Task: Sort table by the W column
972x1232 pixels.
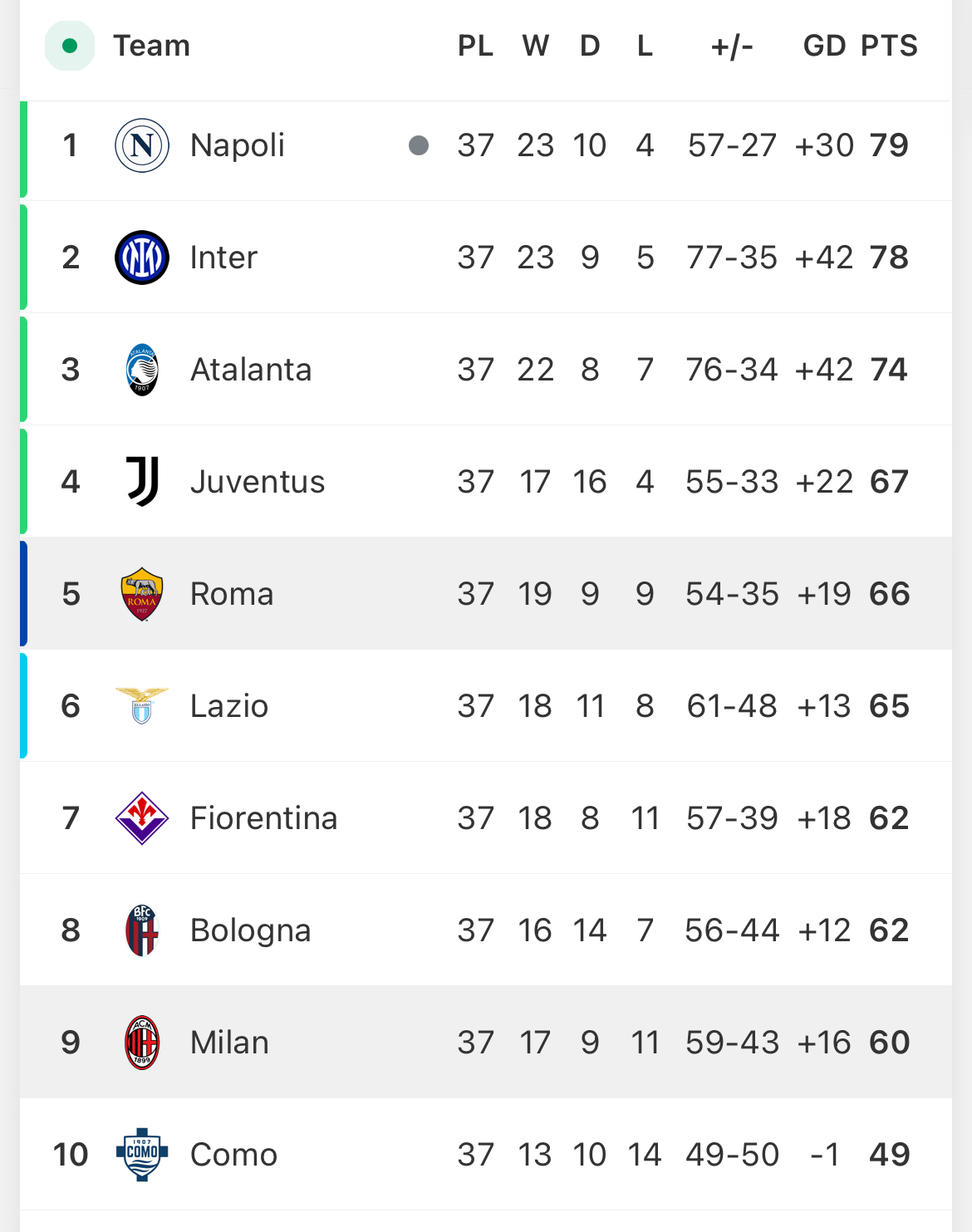Action: (536, 46)
